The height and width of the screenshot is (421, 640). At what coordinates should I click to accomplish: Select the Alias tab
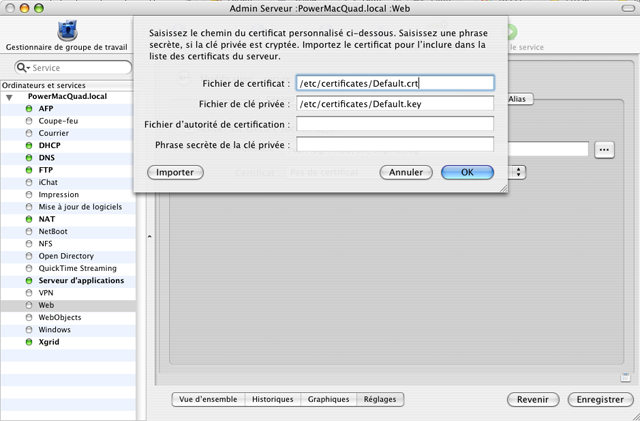[x=520, y=99]
